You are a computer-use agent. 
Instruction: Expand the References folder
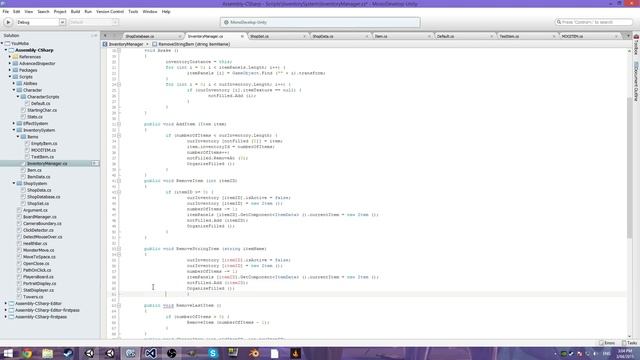10,57
